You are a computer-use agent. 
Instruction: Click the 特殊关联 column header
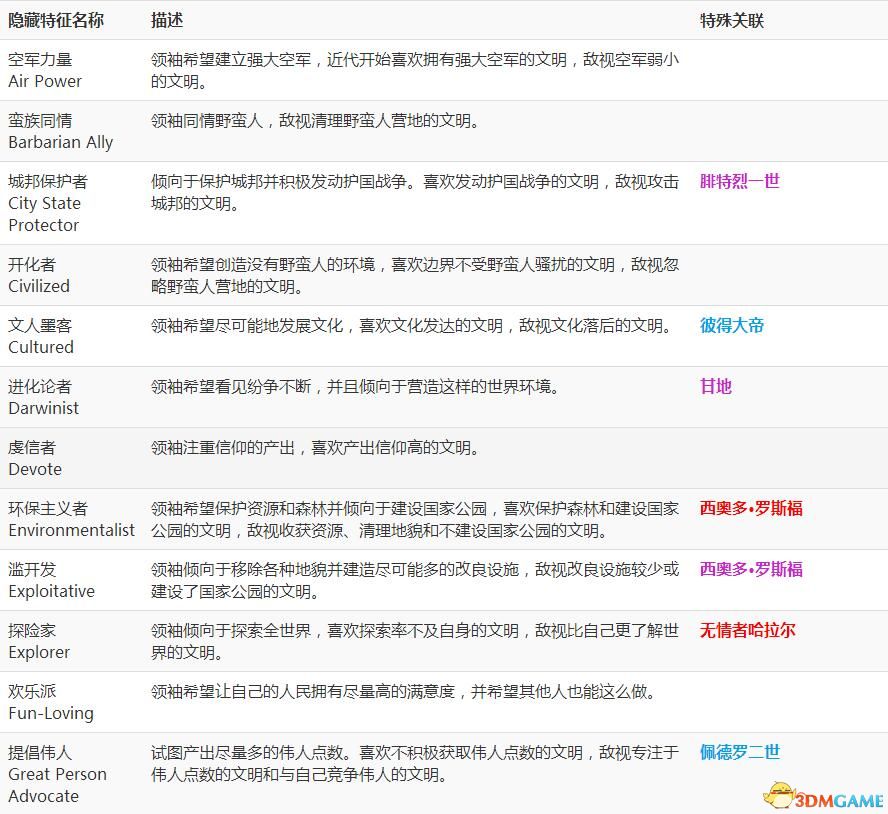[x=732, y=20]
